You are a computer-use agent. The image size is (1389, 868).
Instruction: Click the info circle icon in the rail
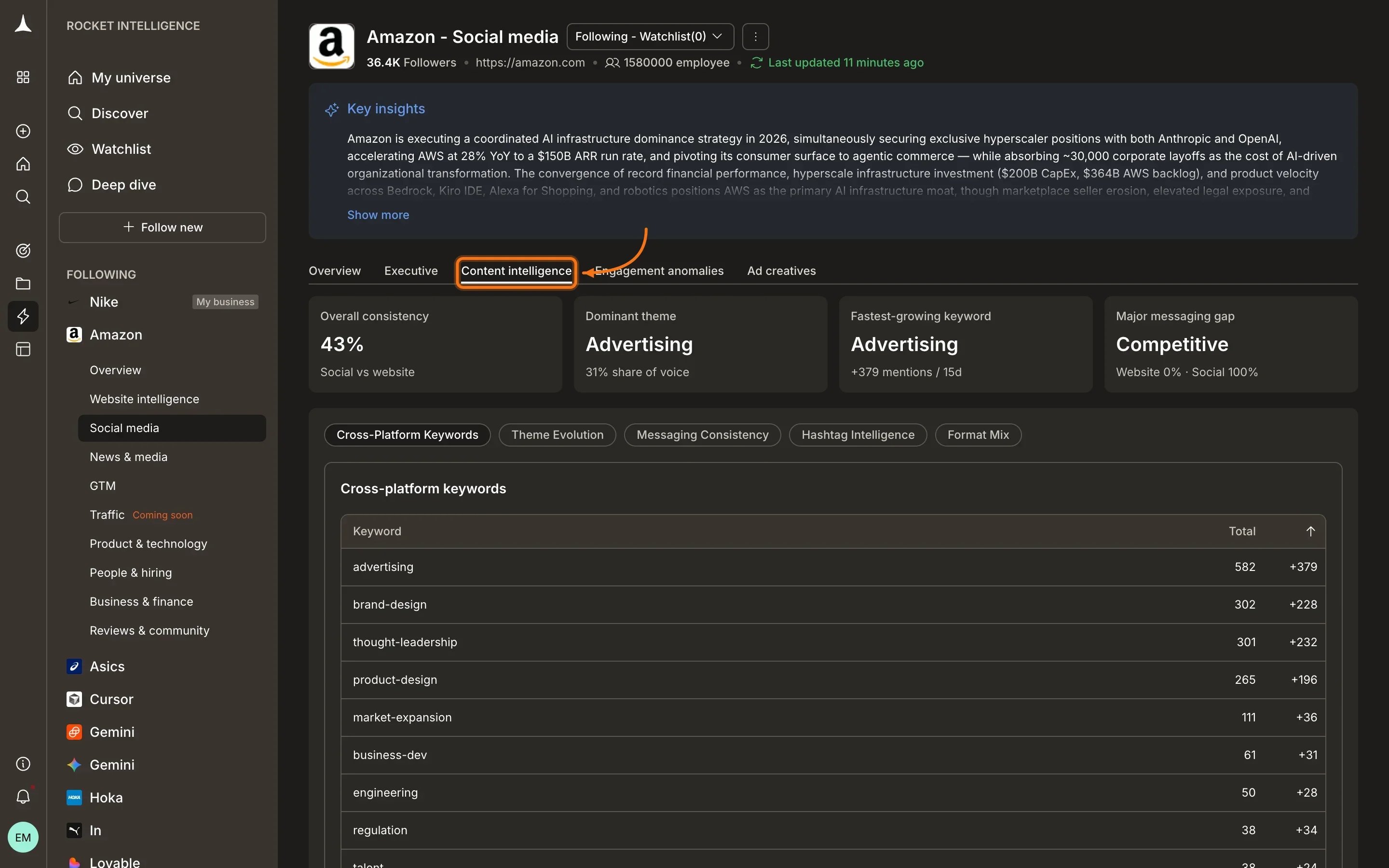[x=23, y=763]
